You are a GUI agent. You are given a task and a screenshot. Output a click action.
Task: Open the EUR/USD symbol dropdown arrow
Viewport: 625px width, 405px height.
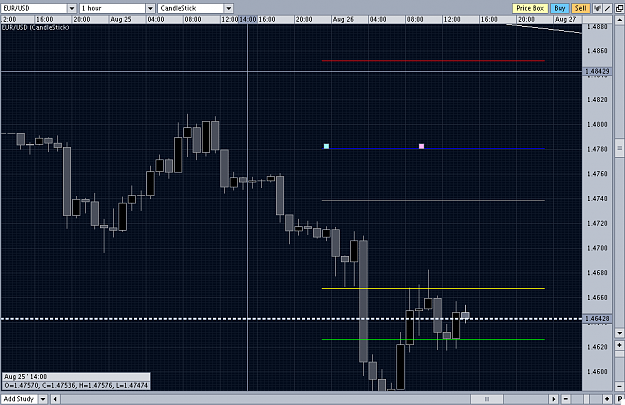(x=72, y=8)
